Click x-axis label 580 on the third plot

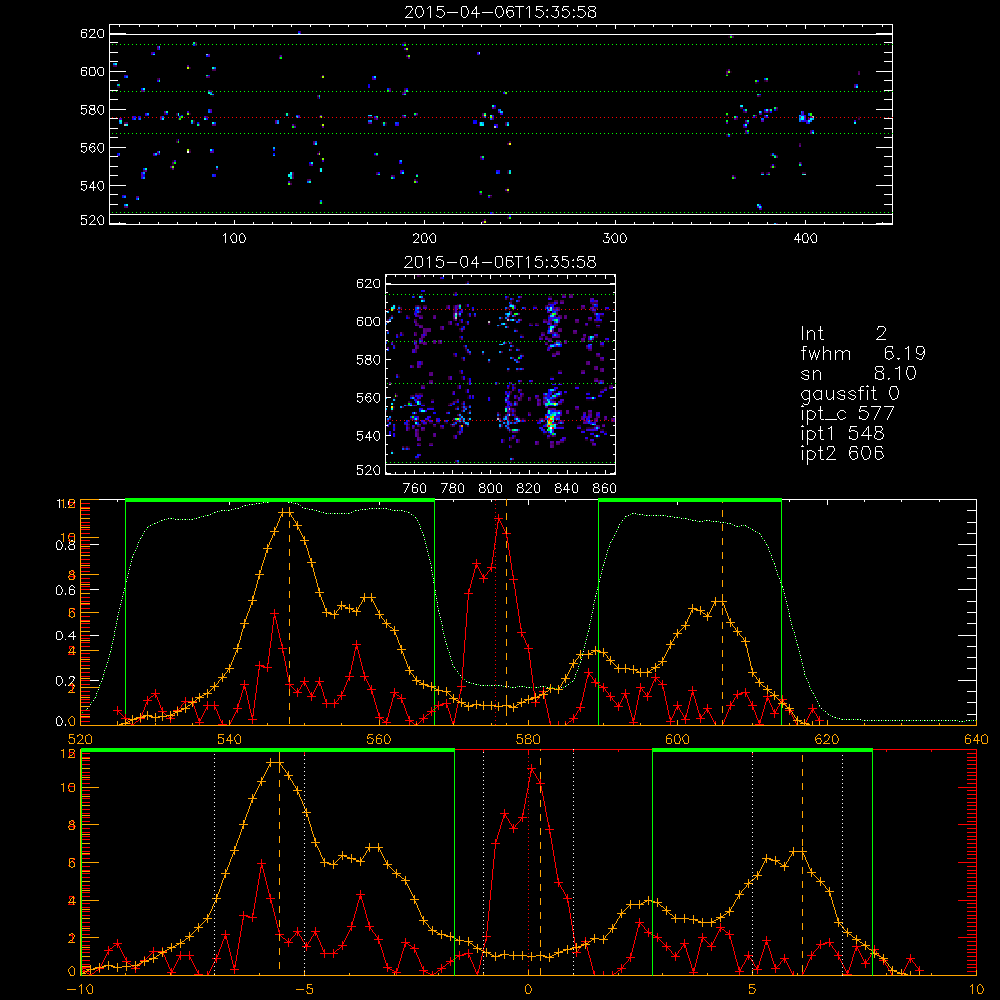528,740
